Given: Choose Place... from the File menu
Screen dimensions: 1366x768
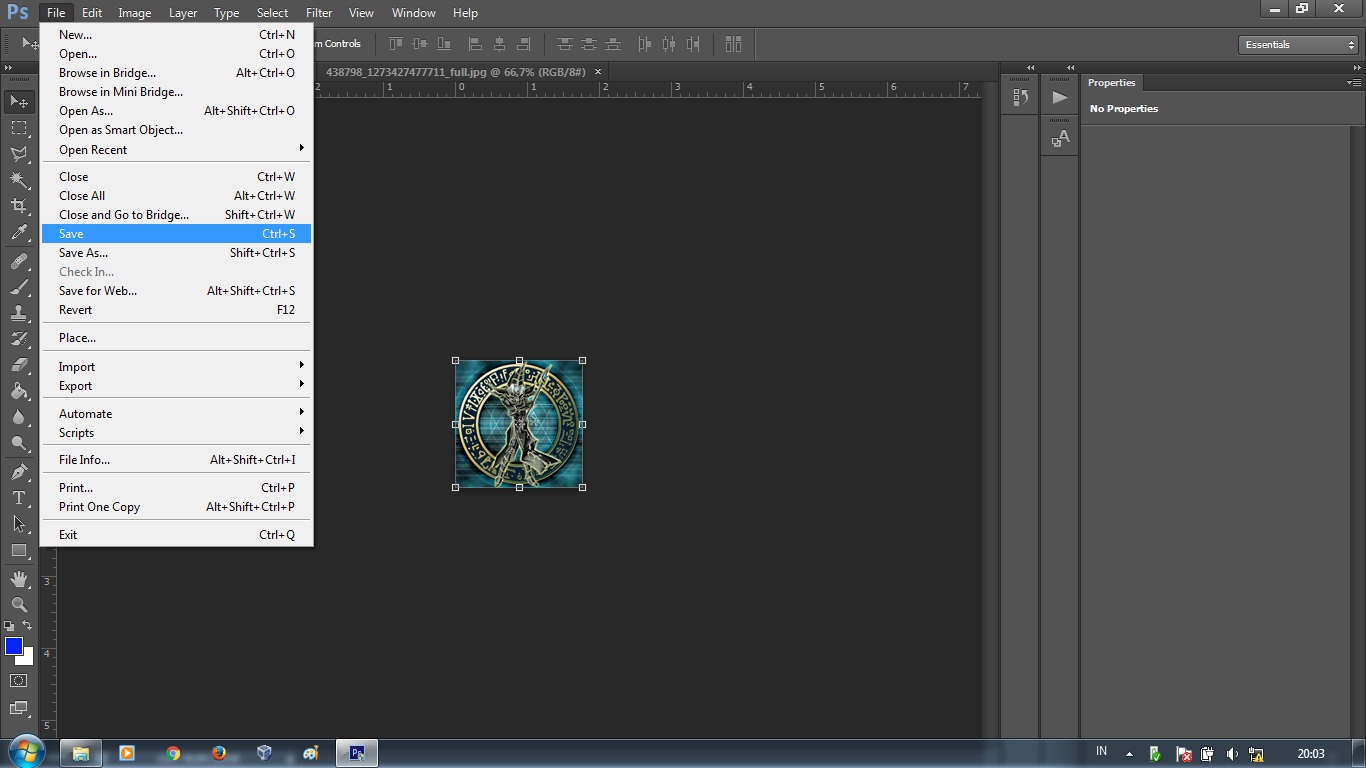Looking at the screenshot, I should (176, 337).
